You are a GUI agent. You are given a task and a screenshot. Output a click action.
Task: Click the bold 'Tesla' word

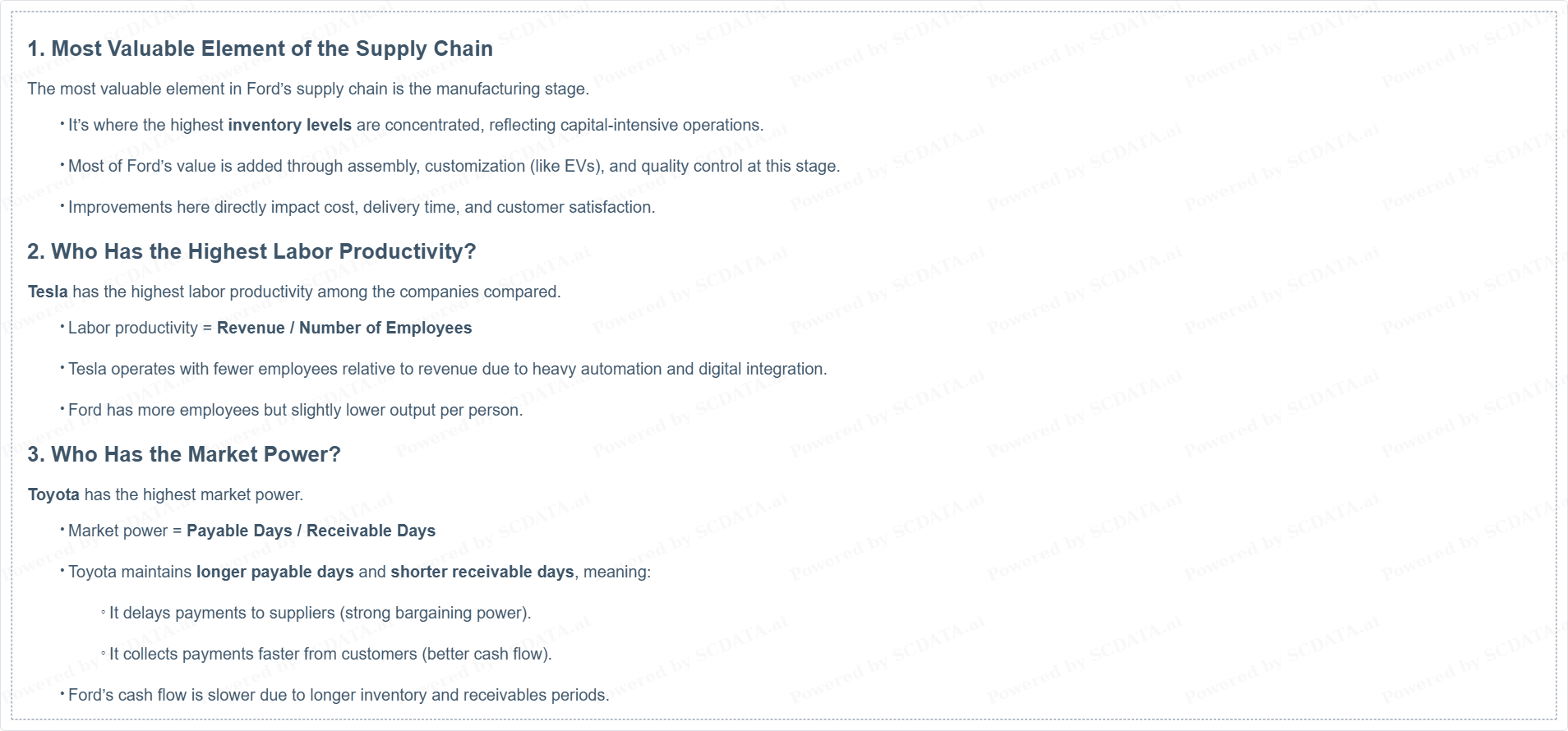pyautogui.click(x=48, y=292)
